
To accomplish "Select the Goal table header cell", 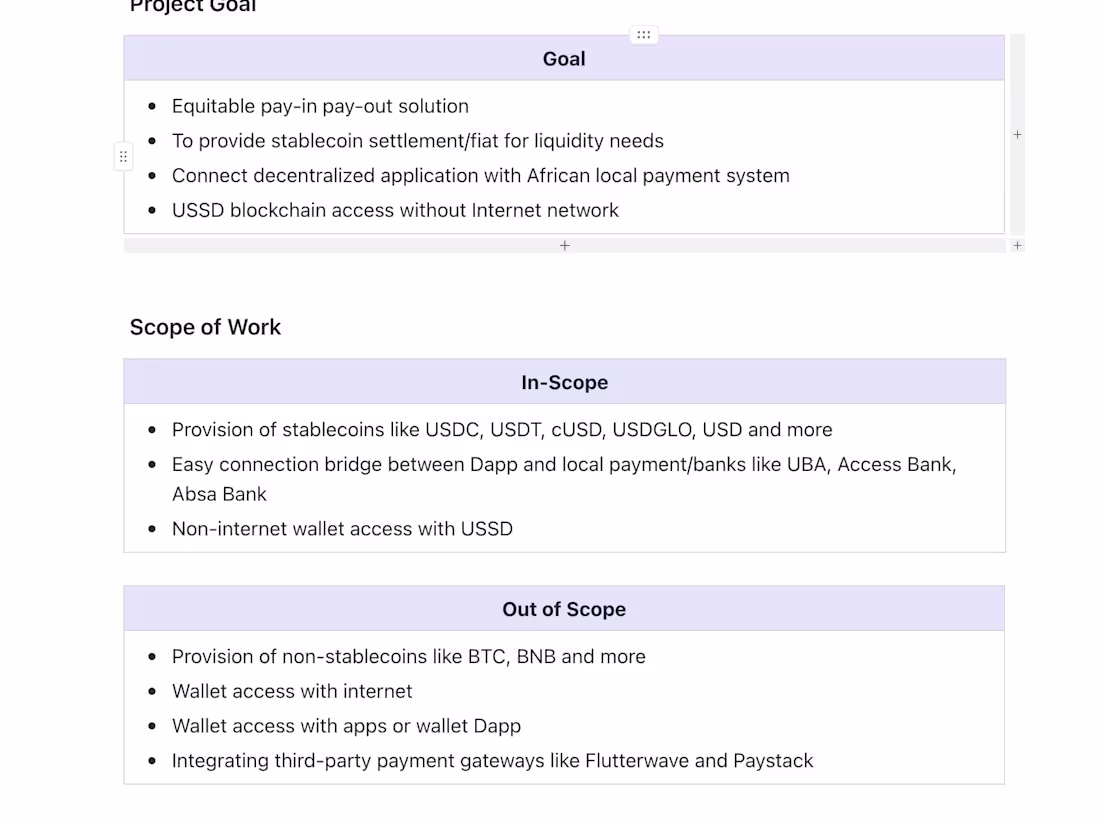I will (x=564, y=59).
